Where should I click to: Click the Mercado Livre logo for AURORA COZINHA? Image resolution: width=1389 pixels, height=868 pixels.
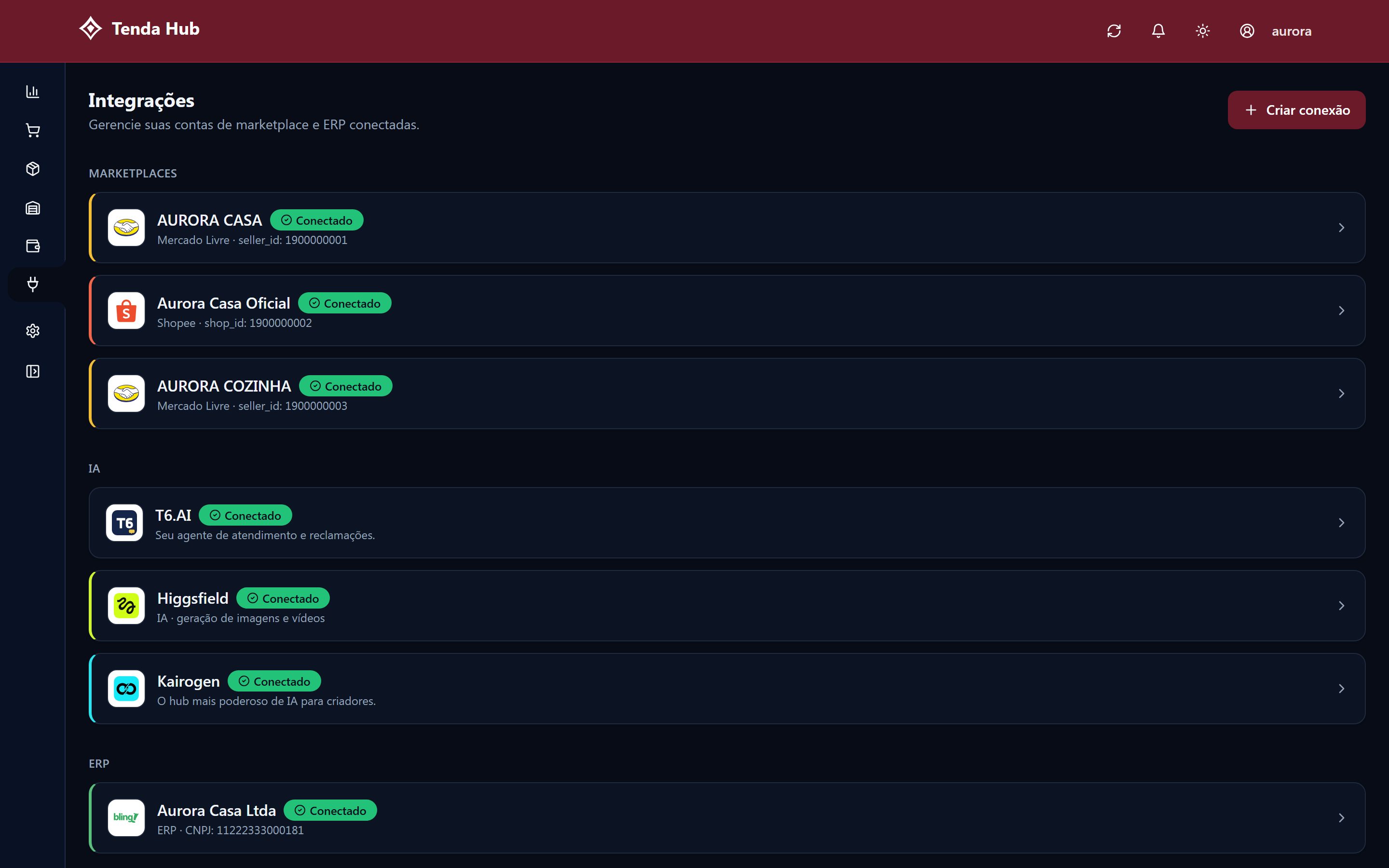point(126,394)
